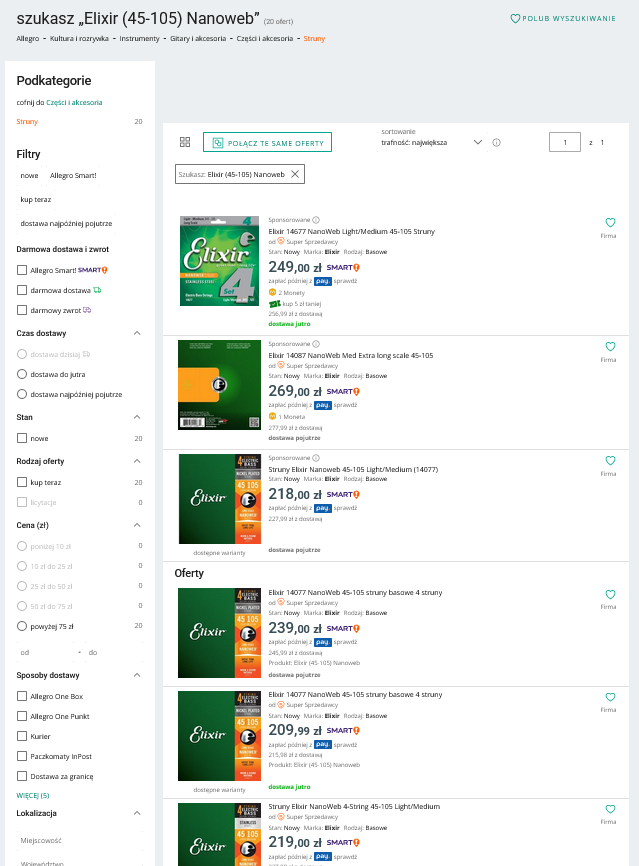Click the grid view layout icon
639x866 pixels.
(185, 142)
